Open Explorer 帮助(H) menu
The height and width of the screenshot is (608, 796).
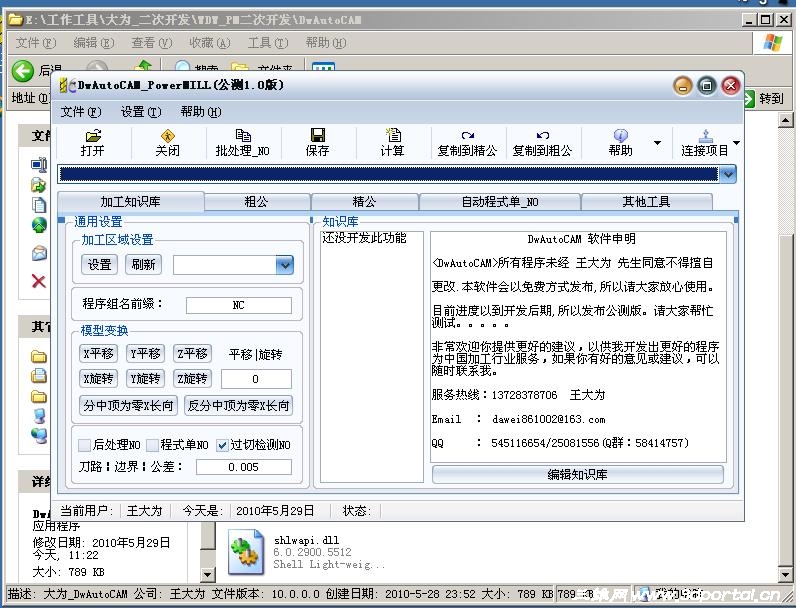326,43
